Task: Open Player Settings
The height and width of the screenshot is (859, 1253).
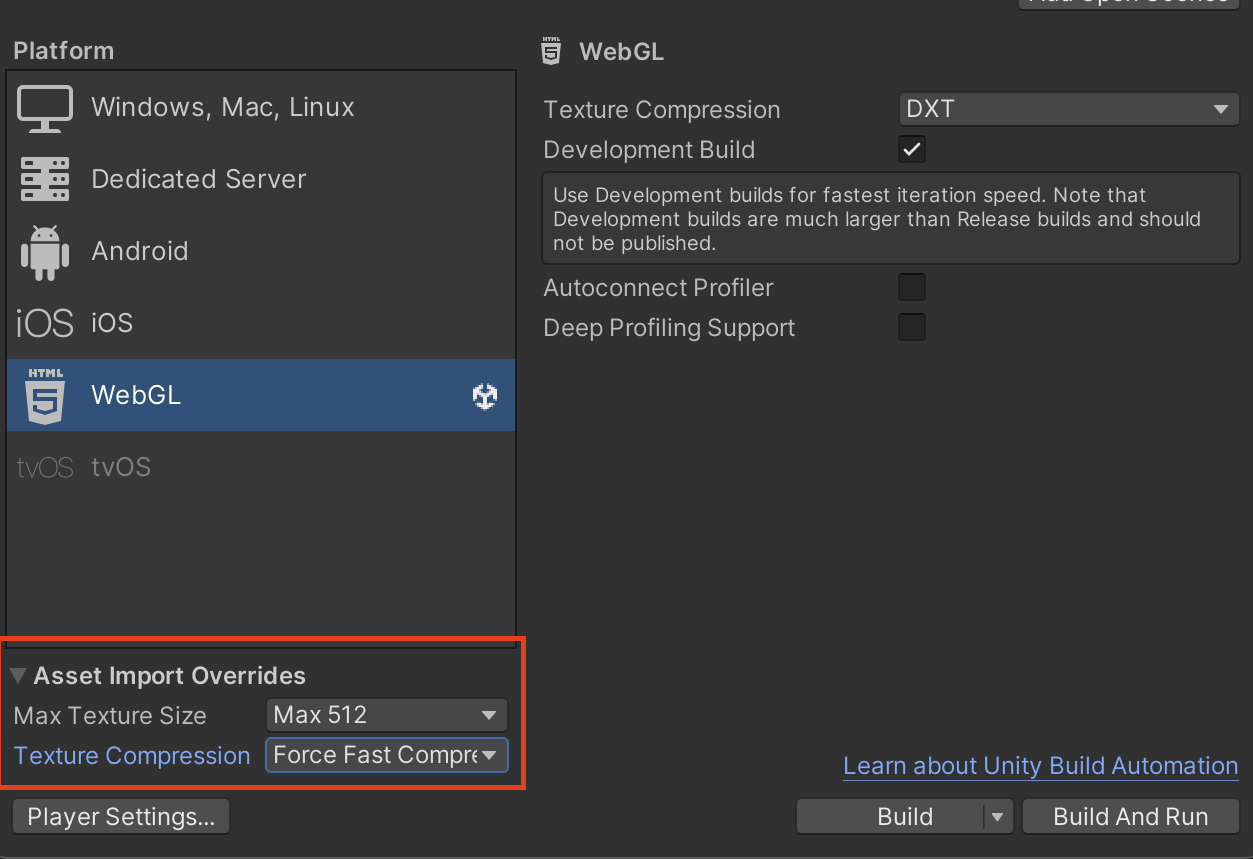Action: (121, 817)
